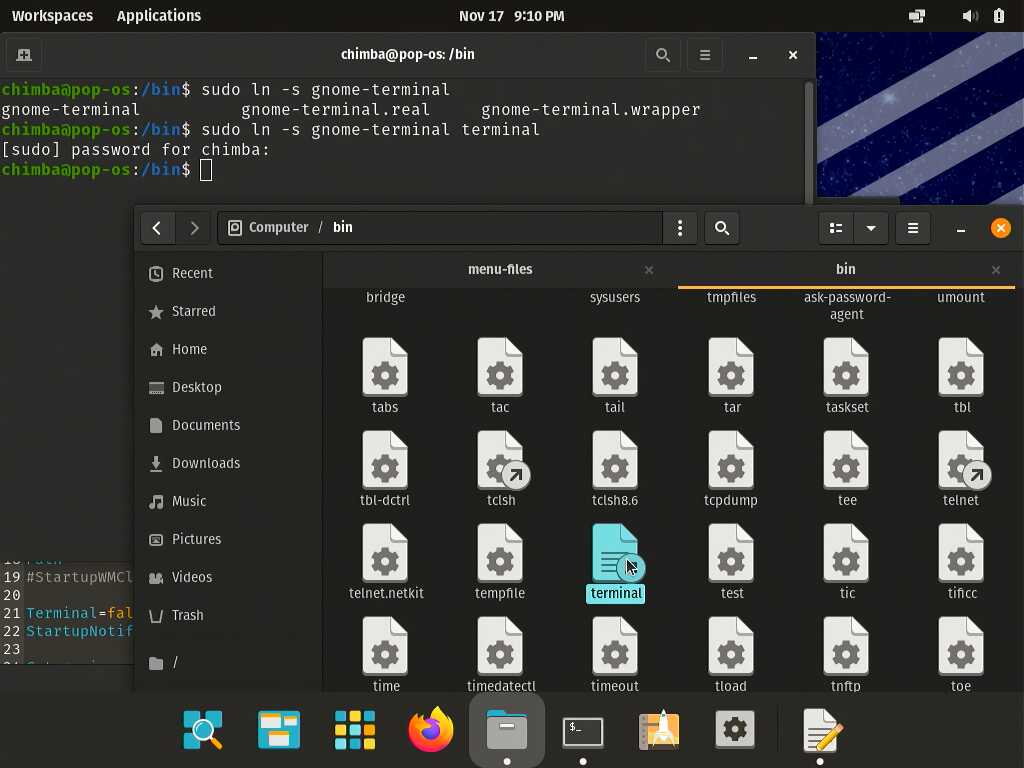The width and height of the screenshot is (1024, 768).
Task: Click the search icon in the file manager
Action: tap(722, 228)
